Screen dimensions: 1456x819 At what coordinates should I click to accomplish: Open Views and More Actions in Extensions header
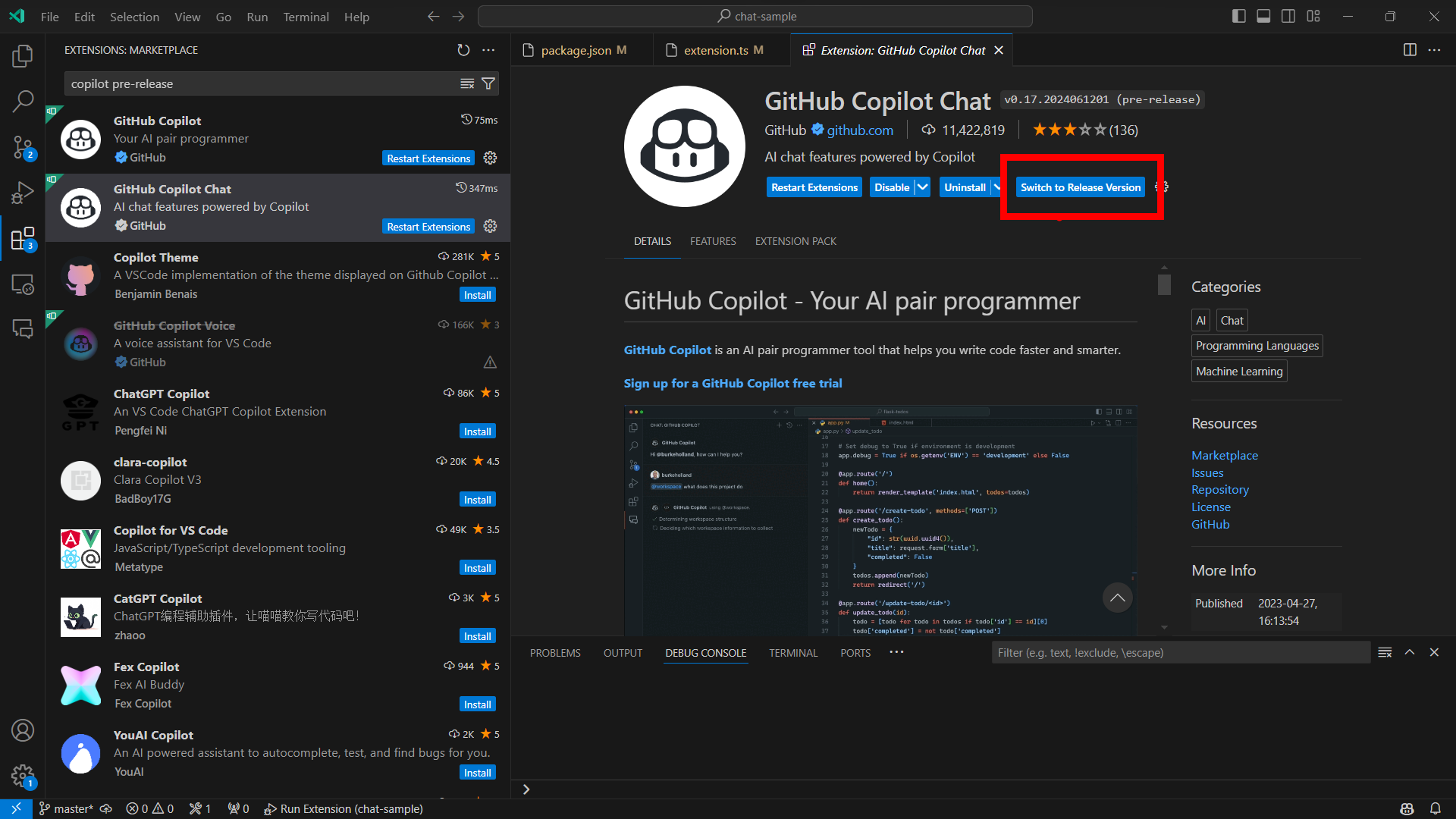[488, 50]
